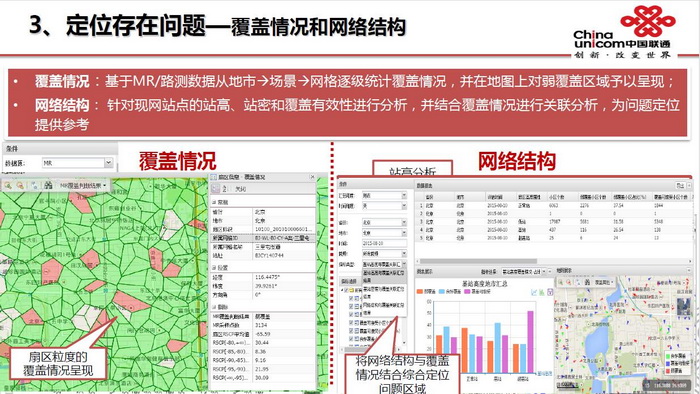Click the 站高分析 tab label

pos(412,171)
